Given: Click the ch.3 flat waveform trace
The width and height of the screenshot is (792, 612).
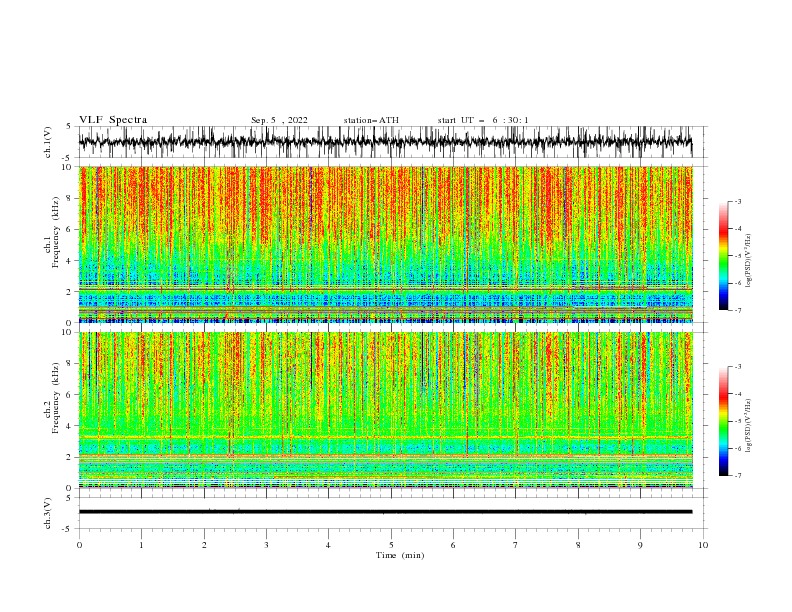Looking at the screenshot, I should (x=385, y=512).
